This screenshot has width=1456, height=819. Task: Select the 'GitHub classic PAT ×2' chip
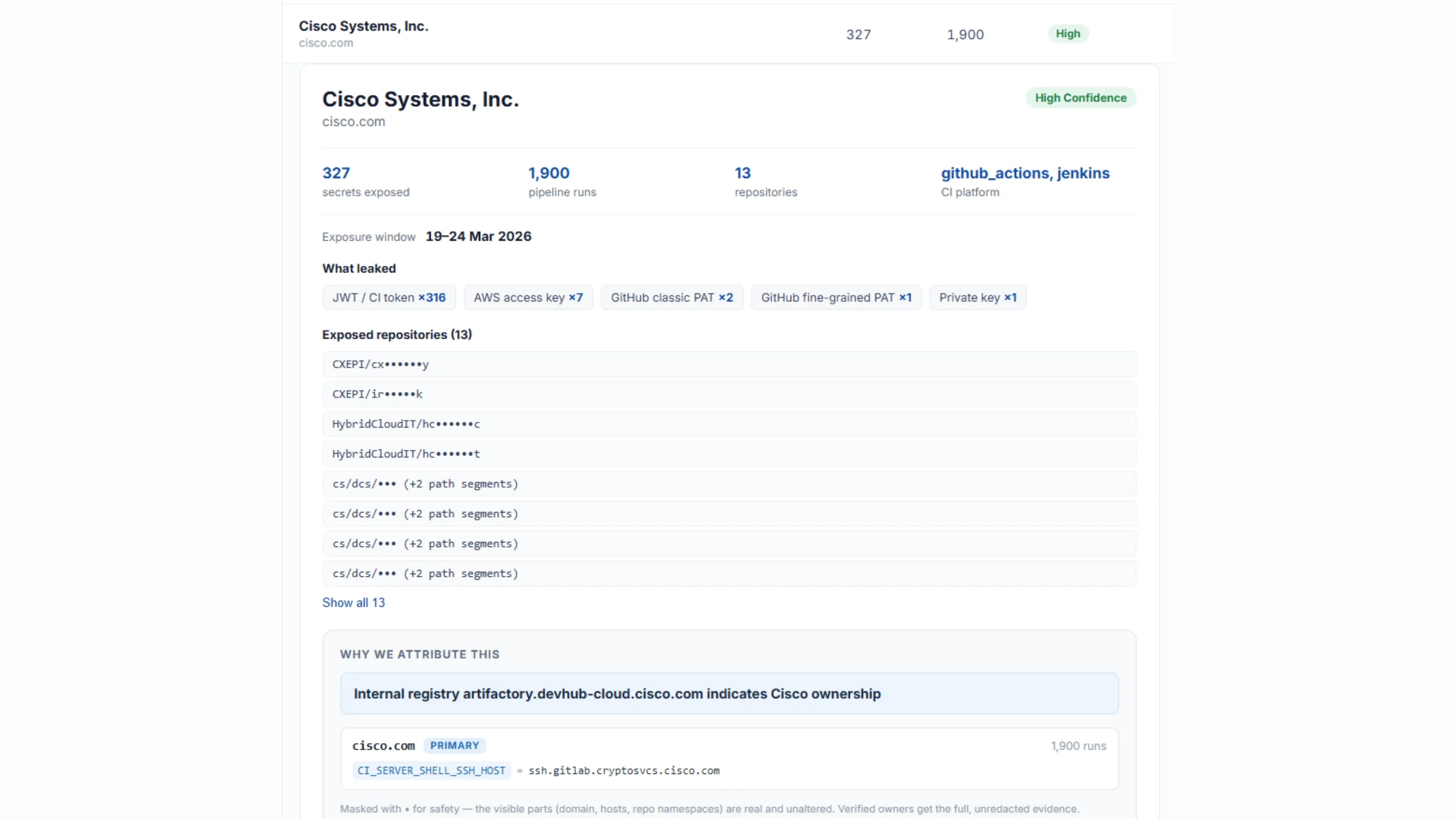[x=671, y=297]
